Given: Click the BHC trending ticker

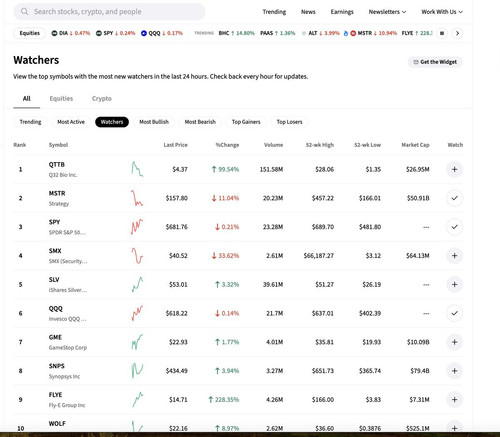Looking at the screenshot, I should coord(236,33).
